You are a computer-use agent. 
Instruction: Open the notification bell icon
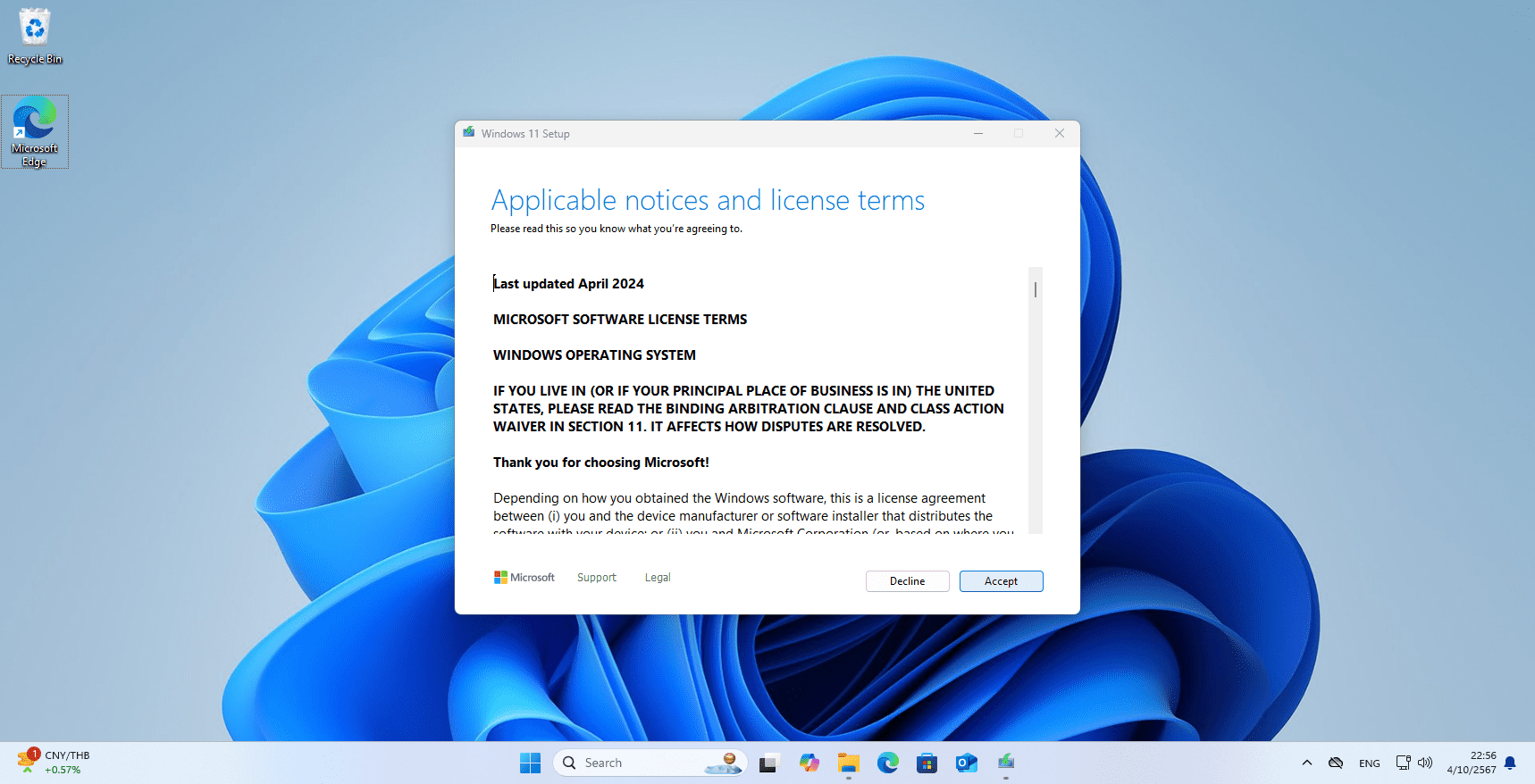point(1511,763)
